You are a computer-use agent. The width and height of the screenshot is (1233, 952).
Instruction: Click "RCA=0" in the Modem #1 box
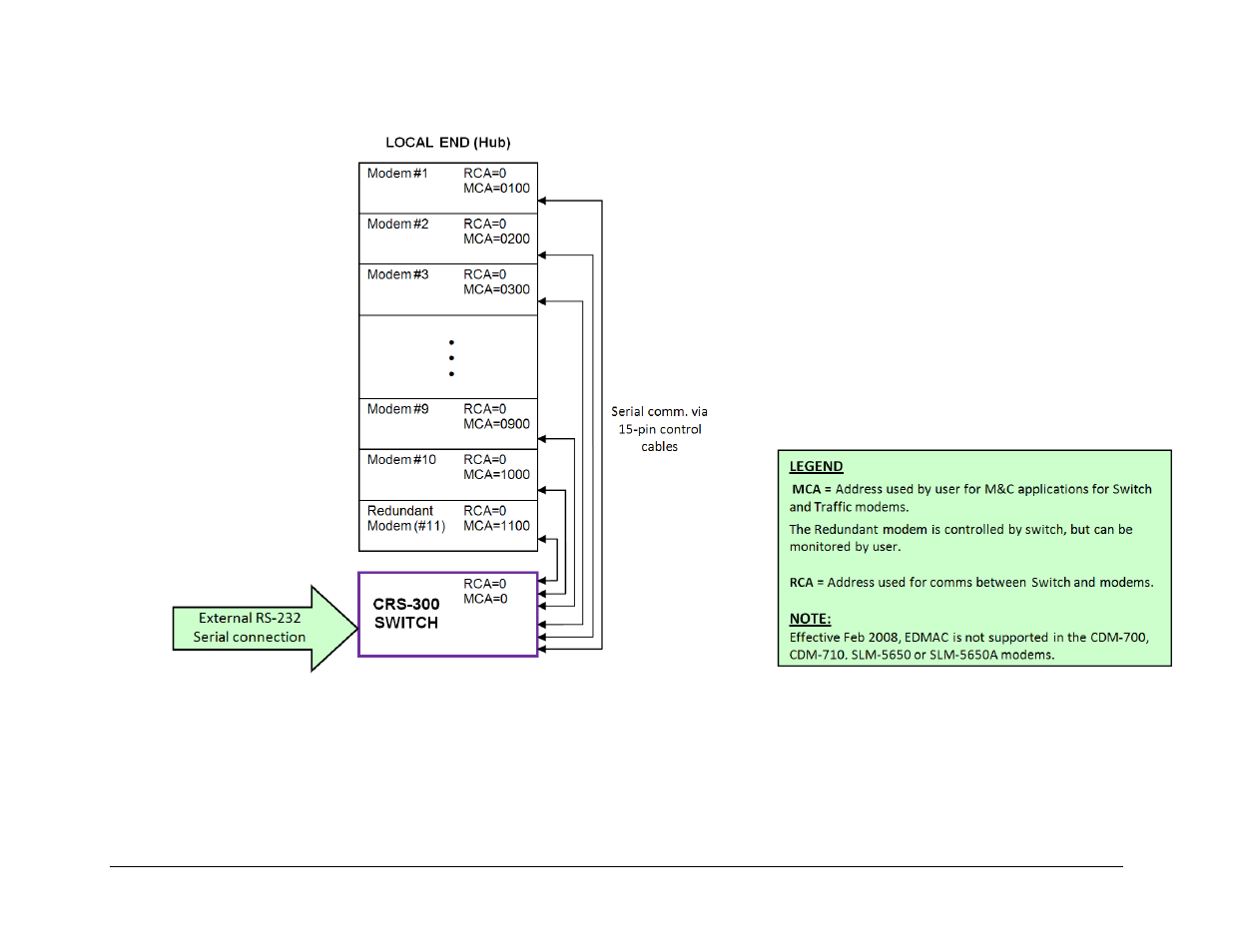click(484, 174)
